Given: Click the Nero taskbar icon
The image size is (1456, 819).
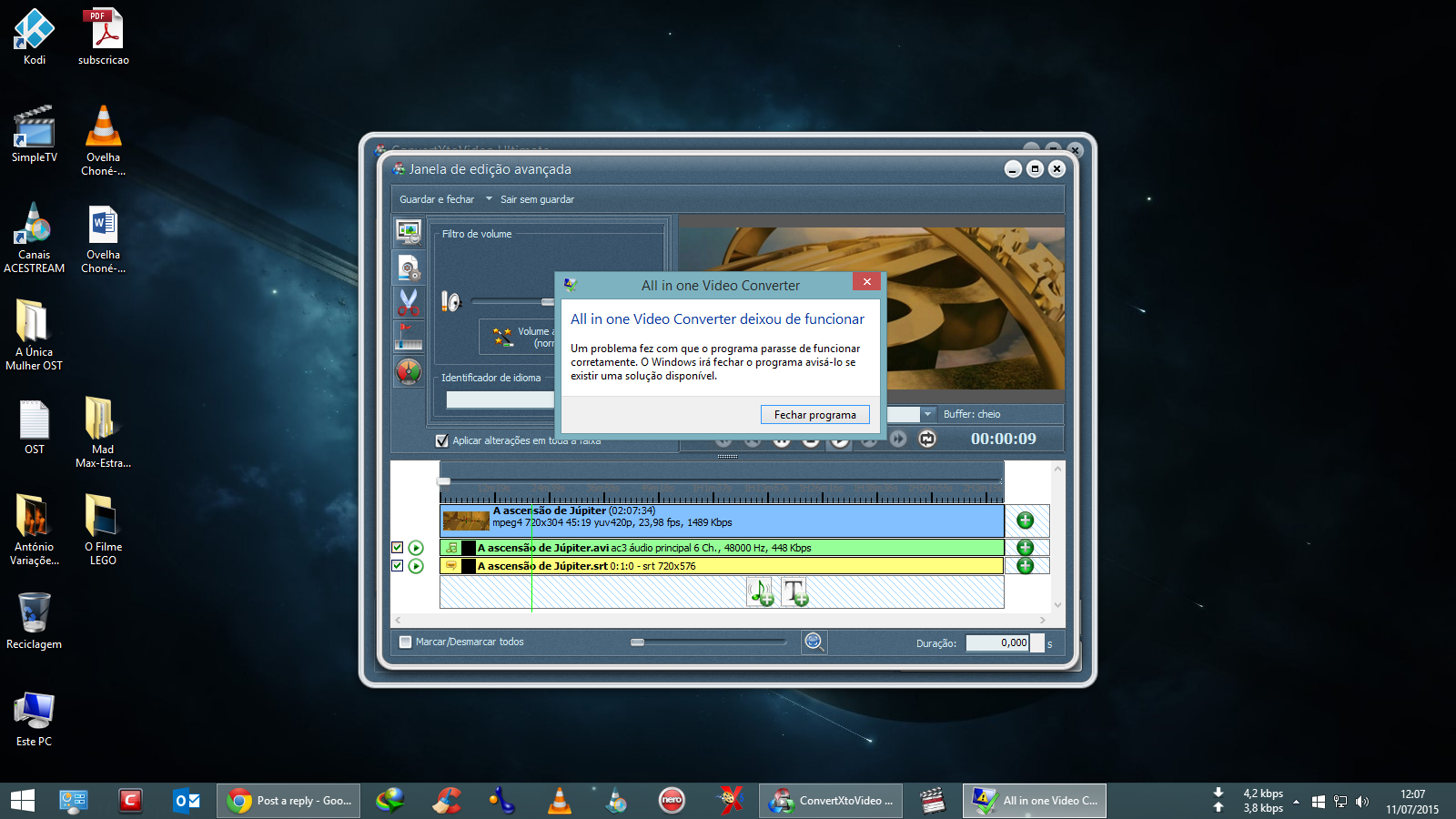Looking at the screenshot, I should pos(672,801).
